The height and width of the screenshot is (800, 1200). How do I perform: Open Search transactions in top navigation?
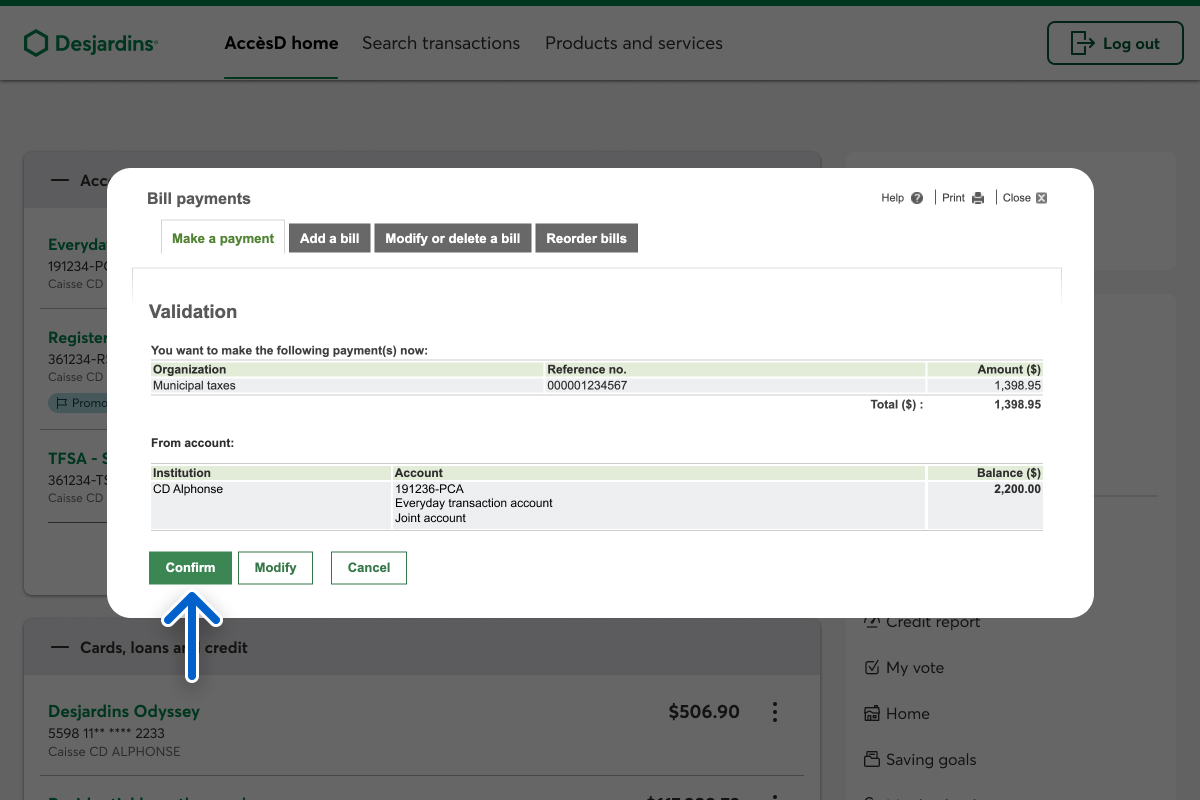pos(441,43)
